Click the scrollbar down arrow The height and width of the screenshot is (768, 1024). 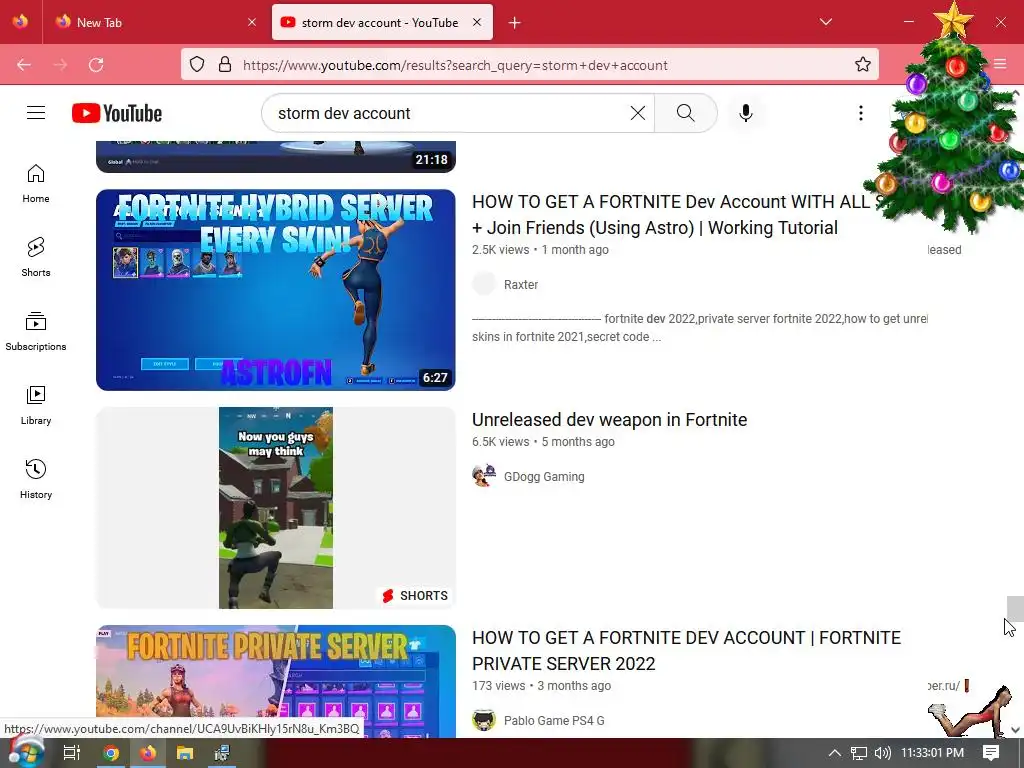[x=1015, y=730]
